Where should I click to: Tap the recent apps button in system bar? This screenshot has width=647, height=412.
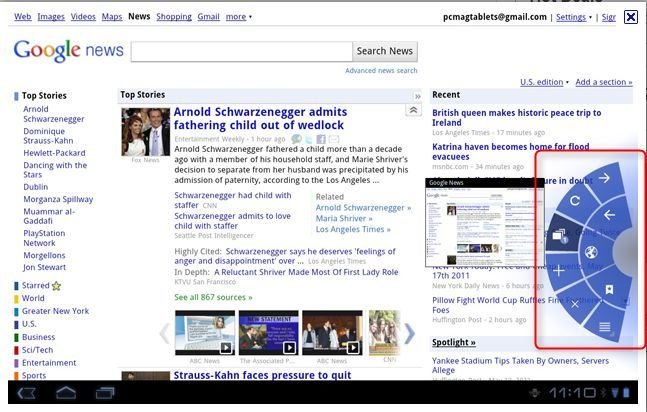pyautogui.click(x=105, y=393)
